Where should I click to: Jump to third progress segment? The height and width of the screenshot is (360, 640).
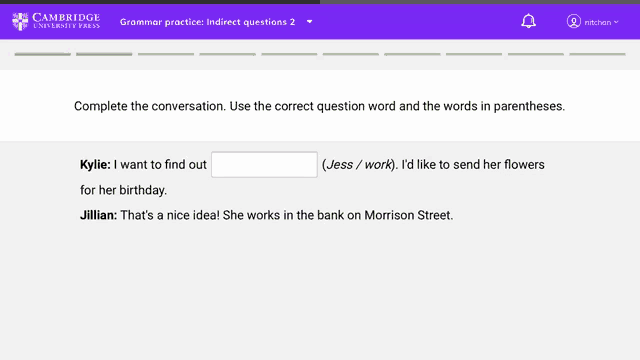[166, 54]
